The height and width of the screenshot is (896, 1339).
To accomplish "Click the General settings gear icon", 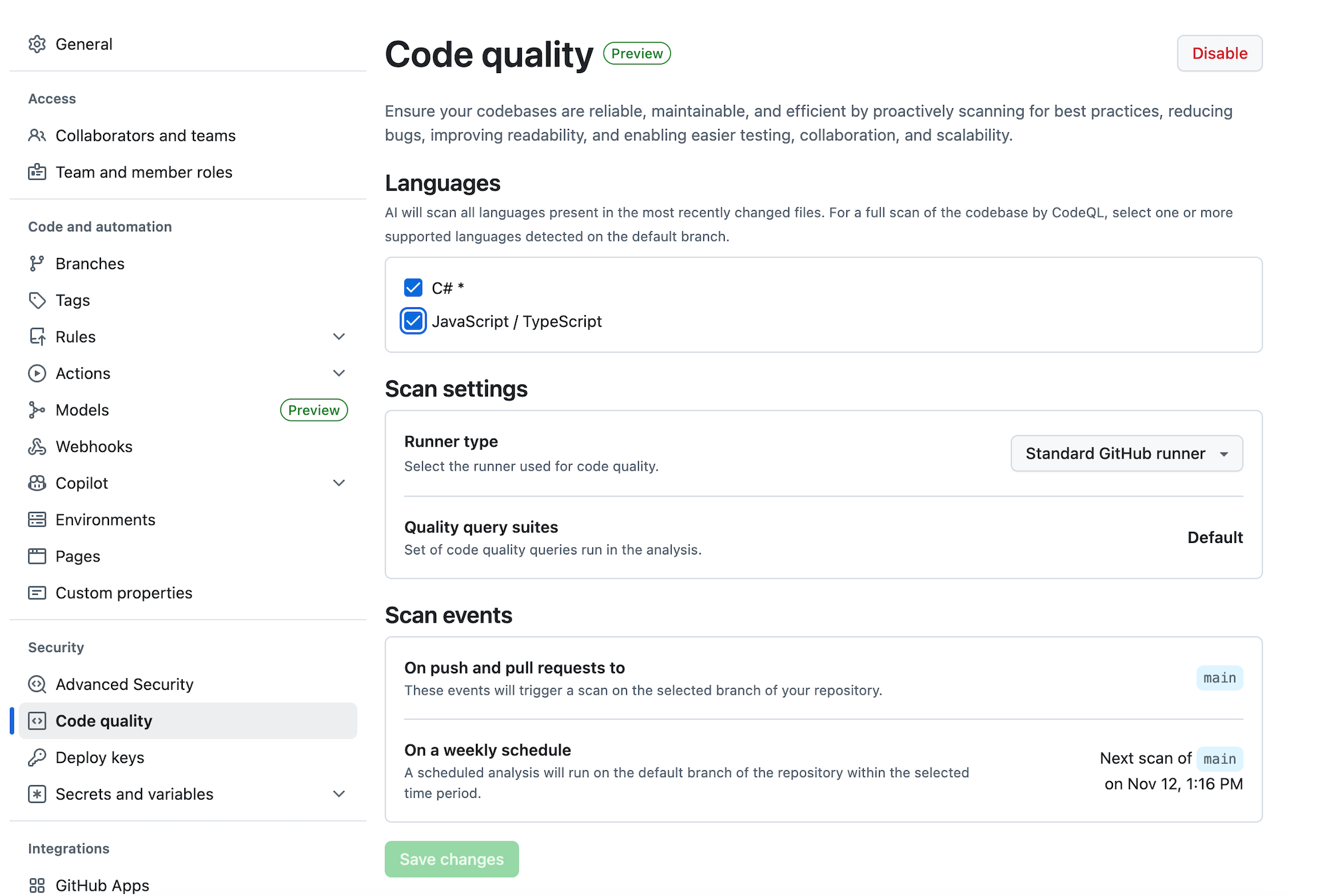I will 38,44.
